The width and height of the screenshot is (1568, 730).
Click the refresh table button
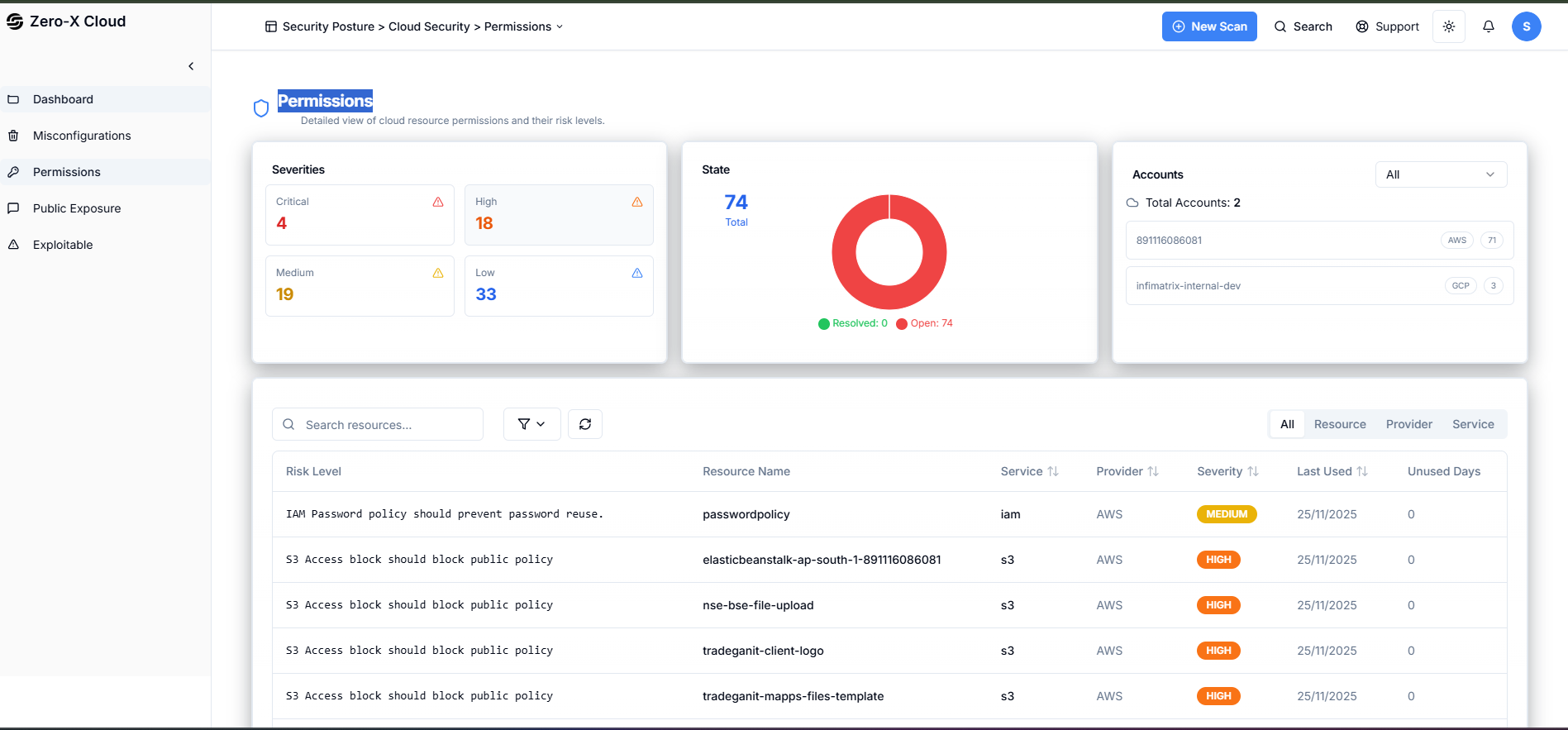pos(585,424)
